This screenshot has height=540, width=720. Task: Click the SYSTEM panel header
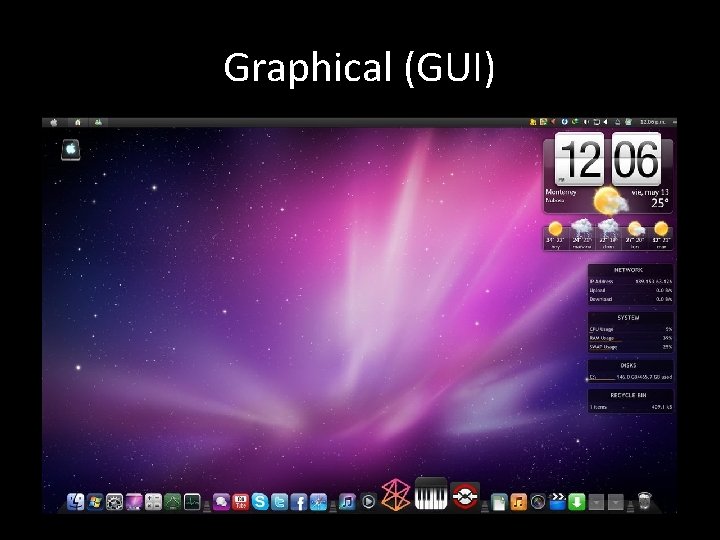click(x=629, y=318)
